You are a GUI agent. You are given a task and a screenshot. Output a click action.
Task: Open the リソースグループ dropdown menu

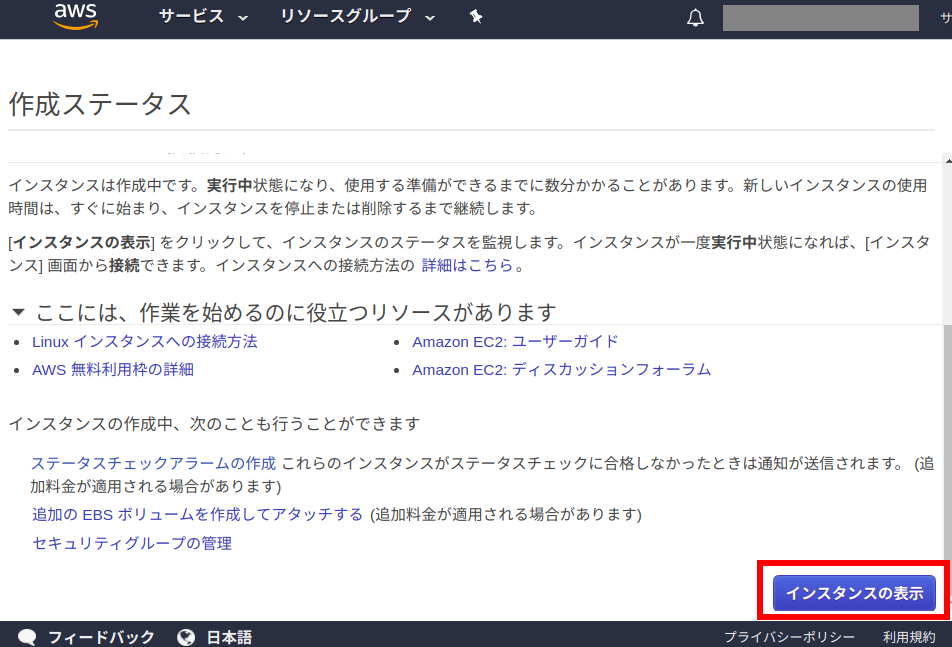pos(358,16)
